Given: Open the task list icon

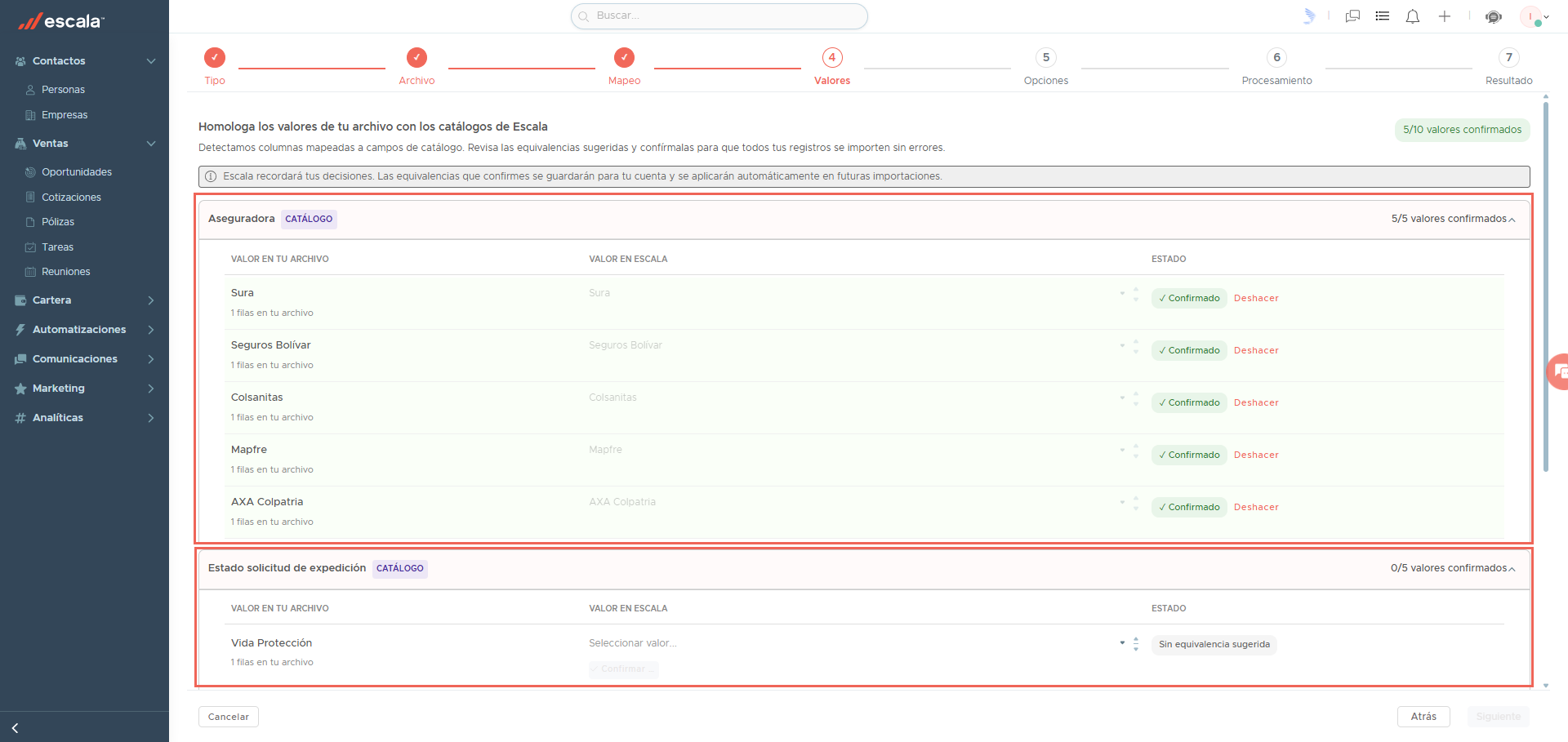Looking at the screenshot, I should (1383, 16).
